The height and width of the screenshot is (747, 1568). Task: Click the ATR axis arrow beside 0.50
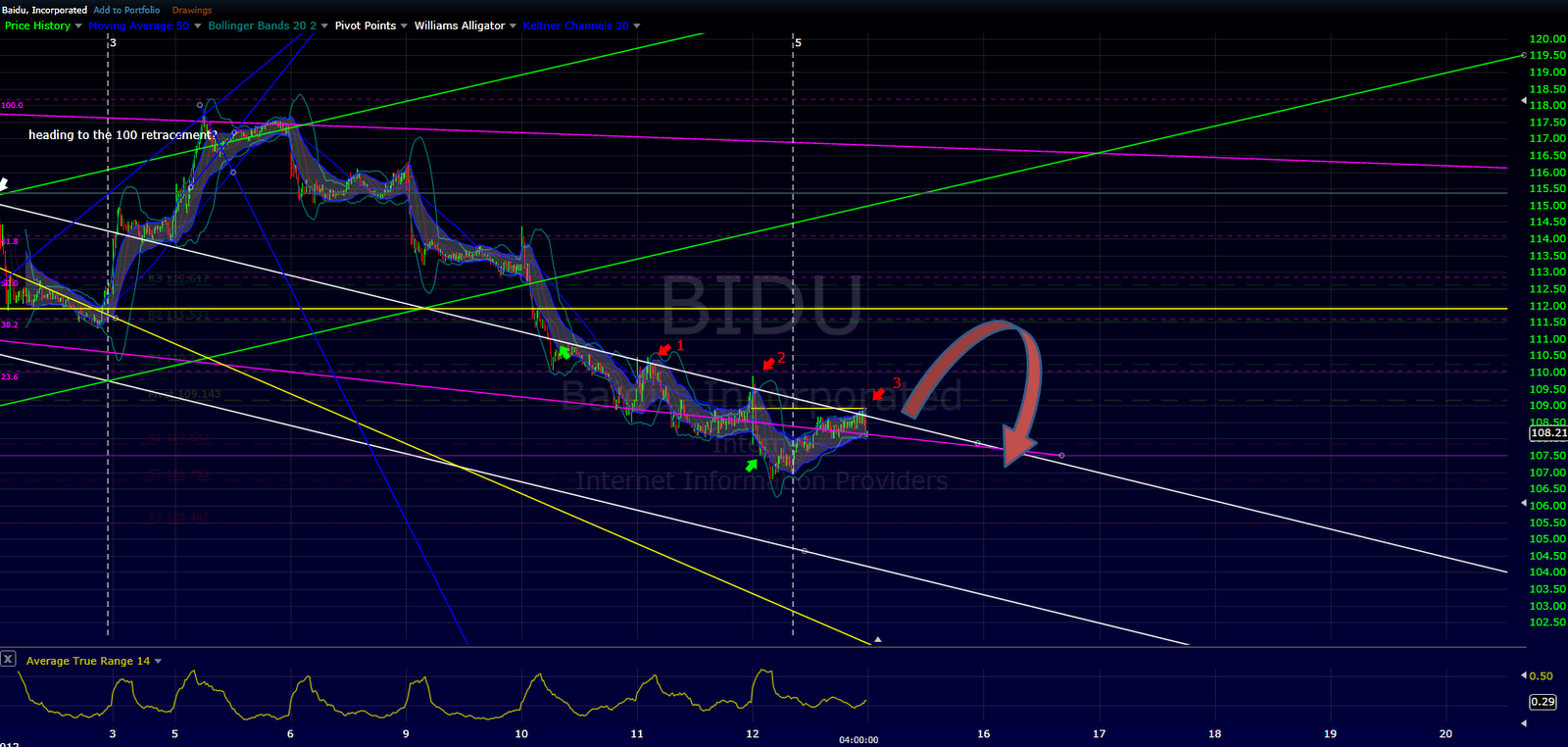[x=1523, y=675]
